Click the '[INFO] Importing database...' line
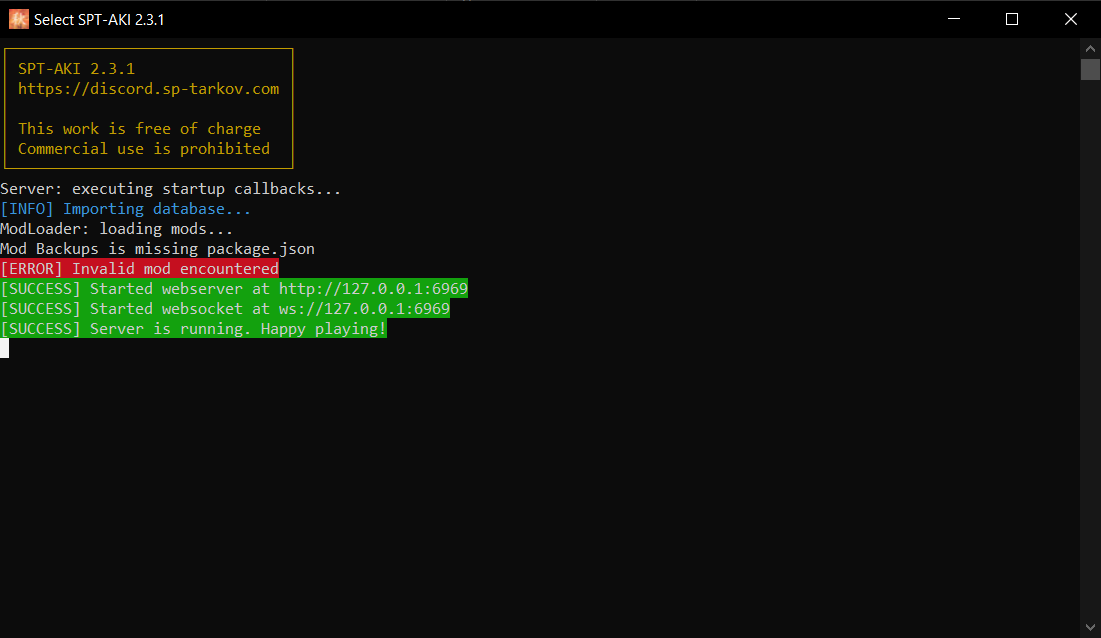 tap(126, 209)
